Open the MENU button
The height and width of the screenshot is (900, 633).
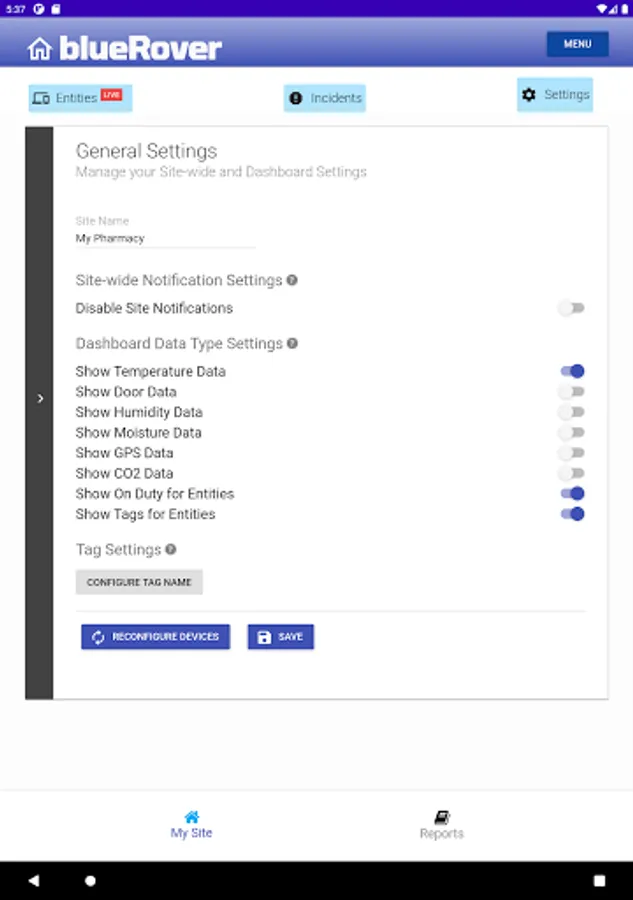pos(577,44)
